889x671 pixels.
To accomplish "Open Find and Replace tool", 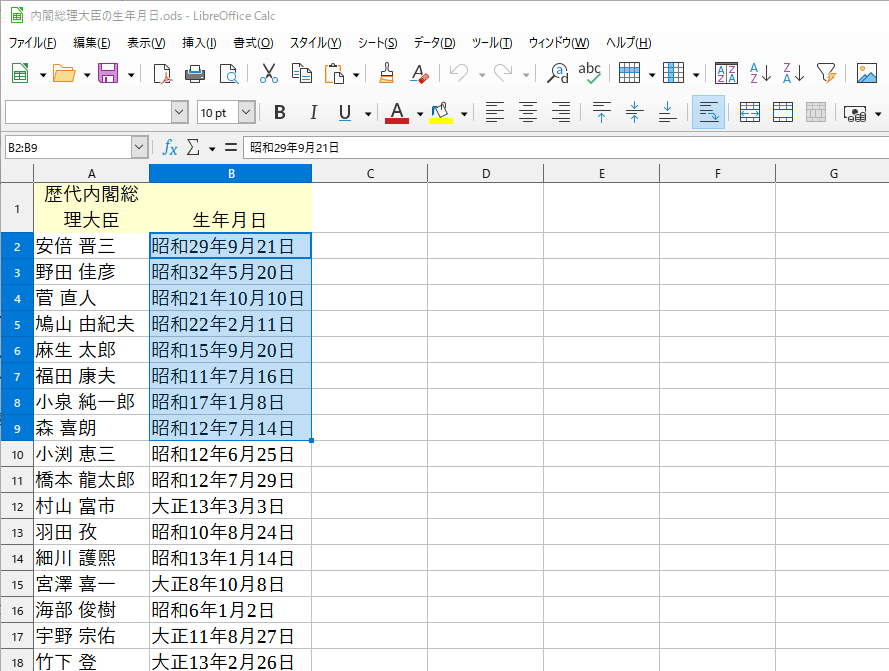I will coord(558,73).
